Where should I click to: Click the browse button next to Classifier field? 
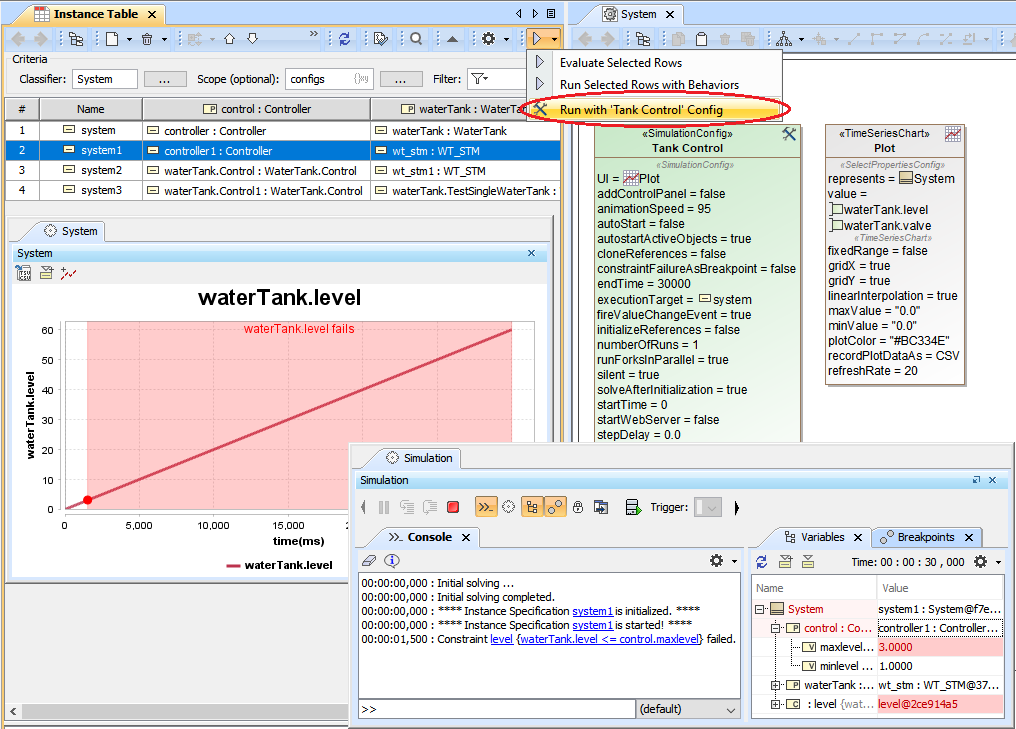coord(165,79)
